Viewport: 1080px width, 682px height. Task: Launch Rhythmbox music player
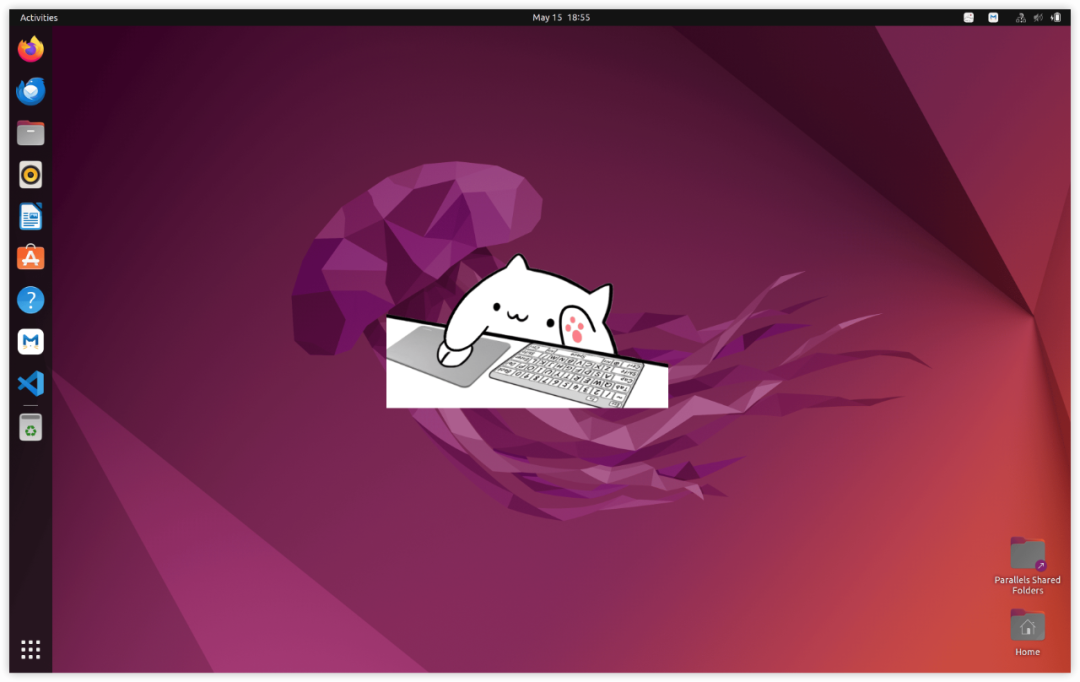30,175
